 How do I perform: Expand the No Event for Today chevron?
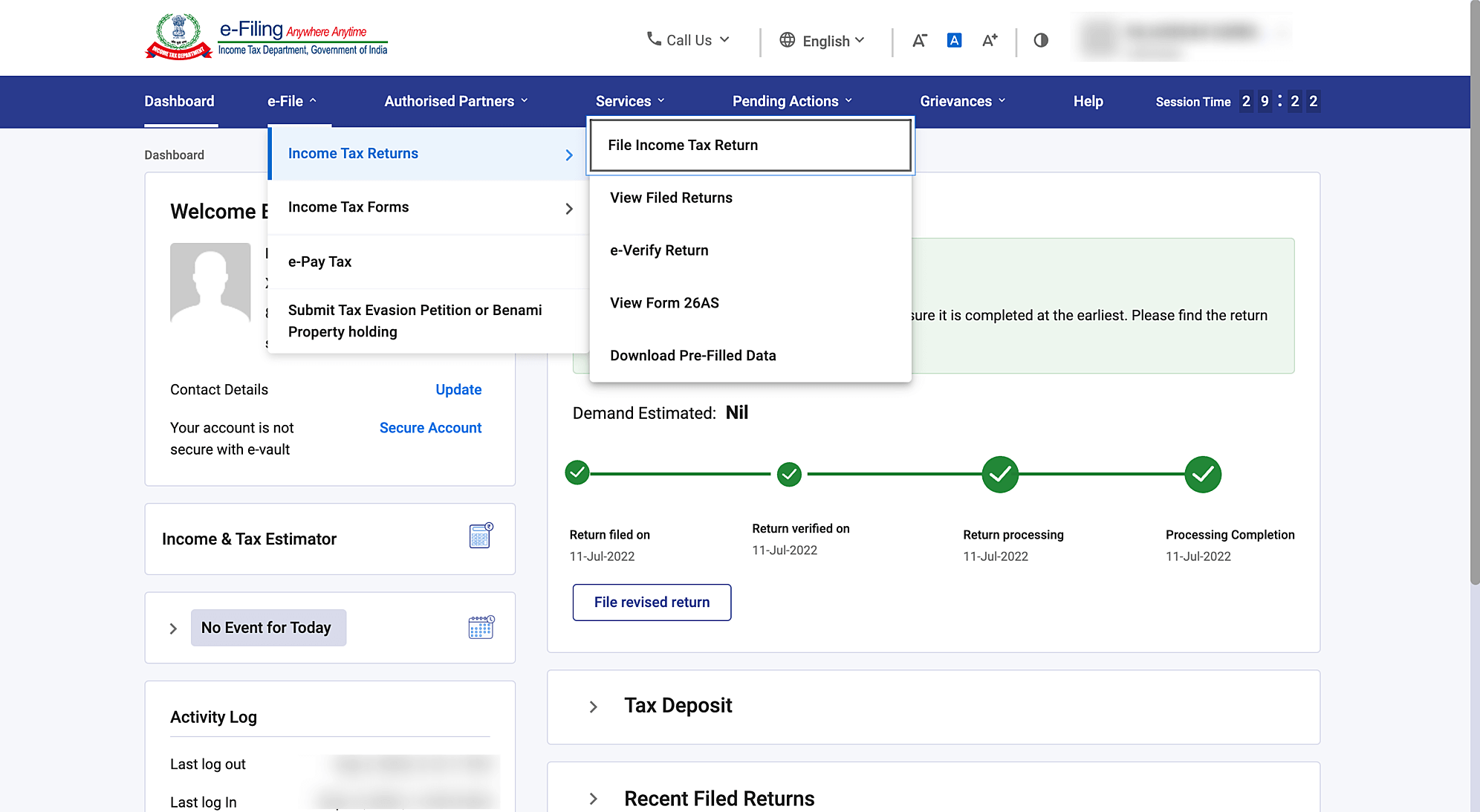173,629
